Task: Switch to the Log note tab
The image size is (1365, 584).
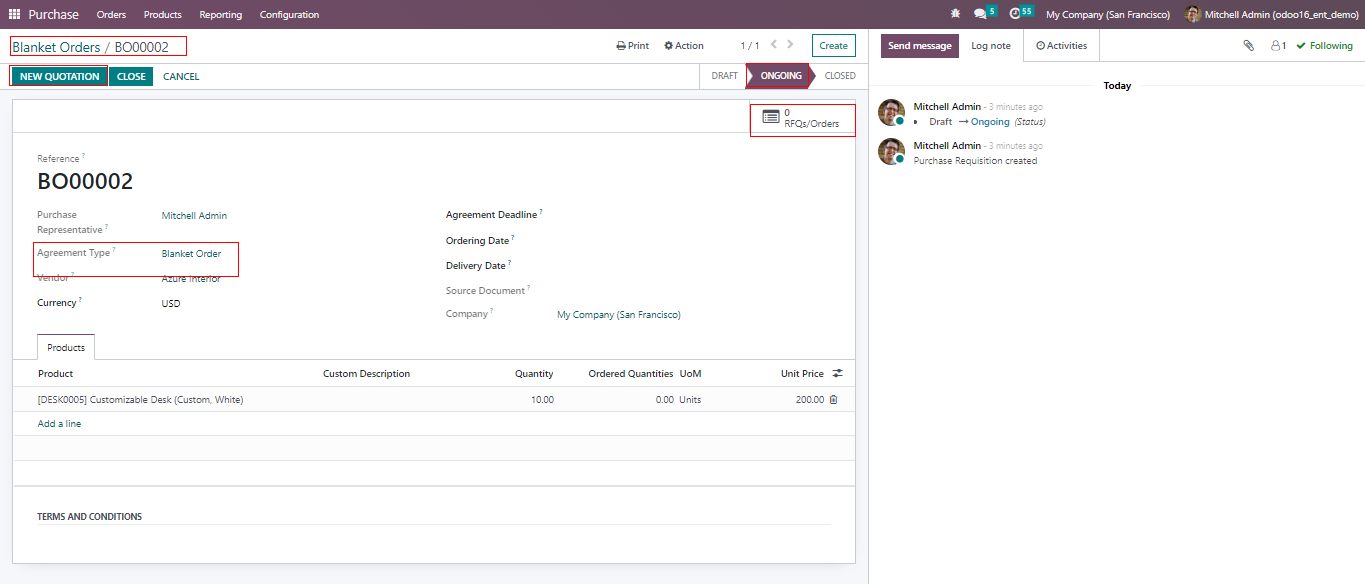Action: [990, 46]
